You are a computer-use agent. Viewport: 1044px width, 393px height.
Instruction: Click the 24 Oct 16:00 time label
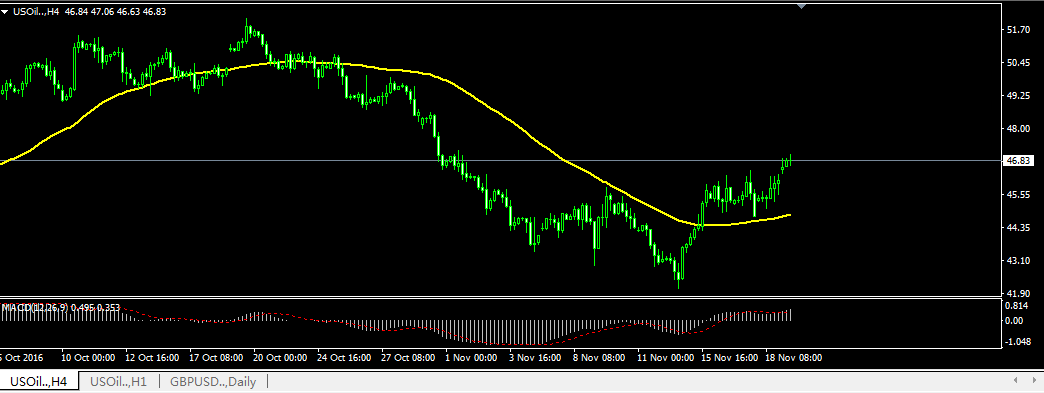tap(345, 358)
